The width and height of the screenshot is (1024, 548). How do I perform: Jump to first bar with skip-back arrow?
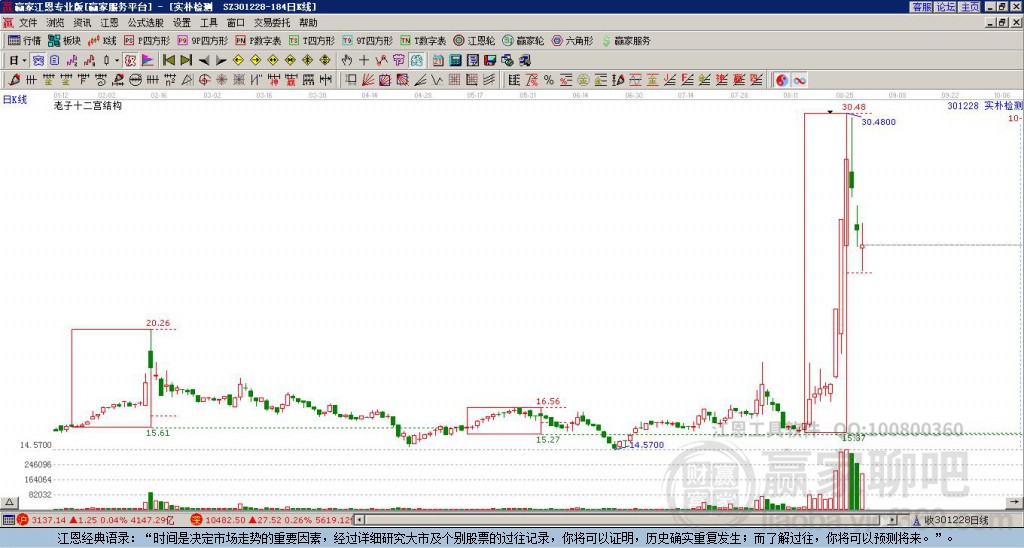tap(168, 60)
